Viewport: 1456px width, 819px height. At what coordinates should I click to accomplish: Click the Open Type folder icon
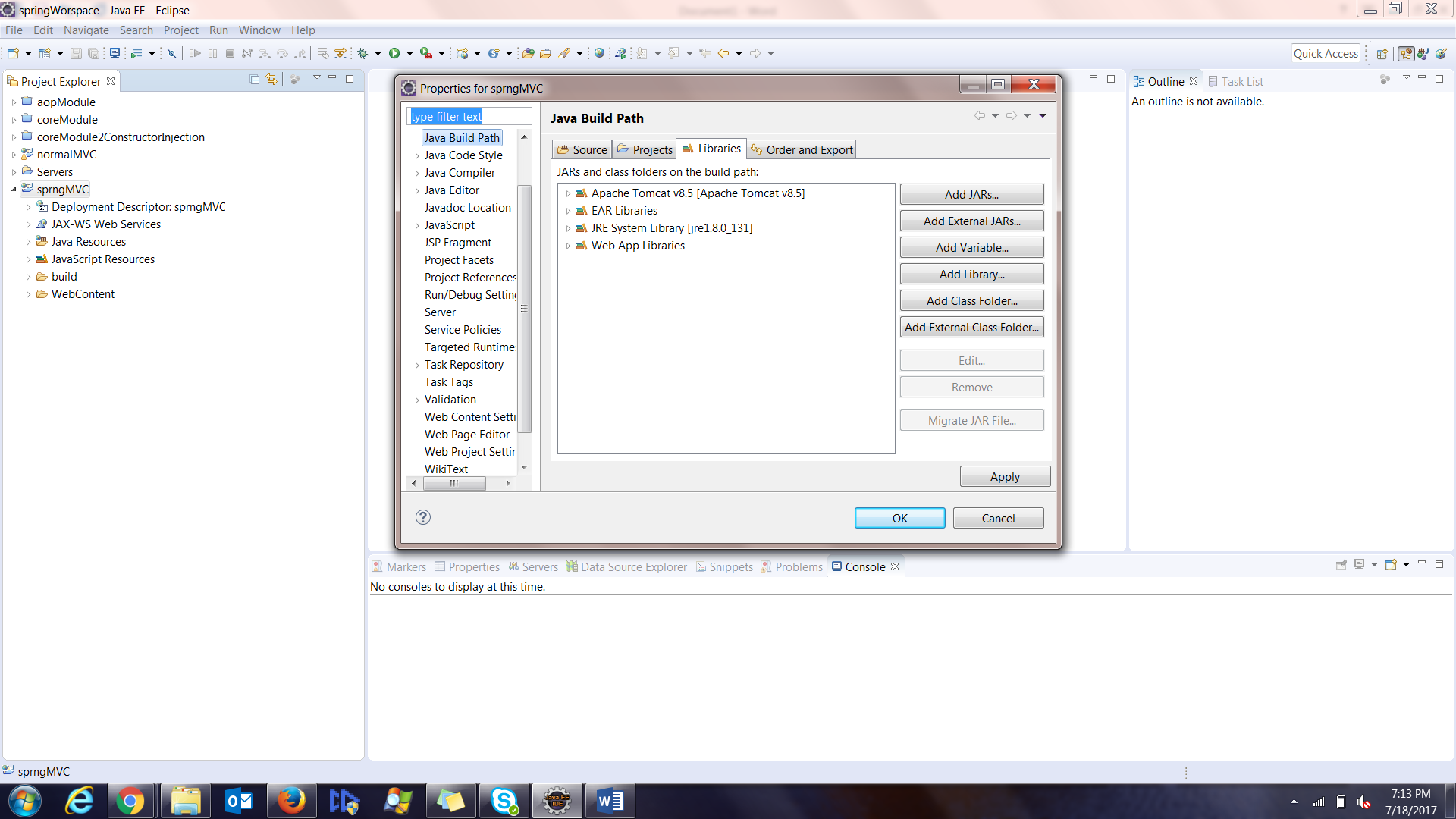point(529,53)
